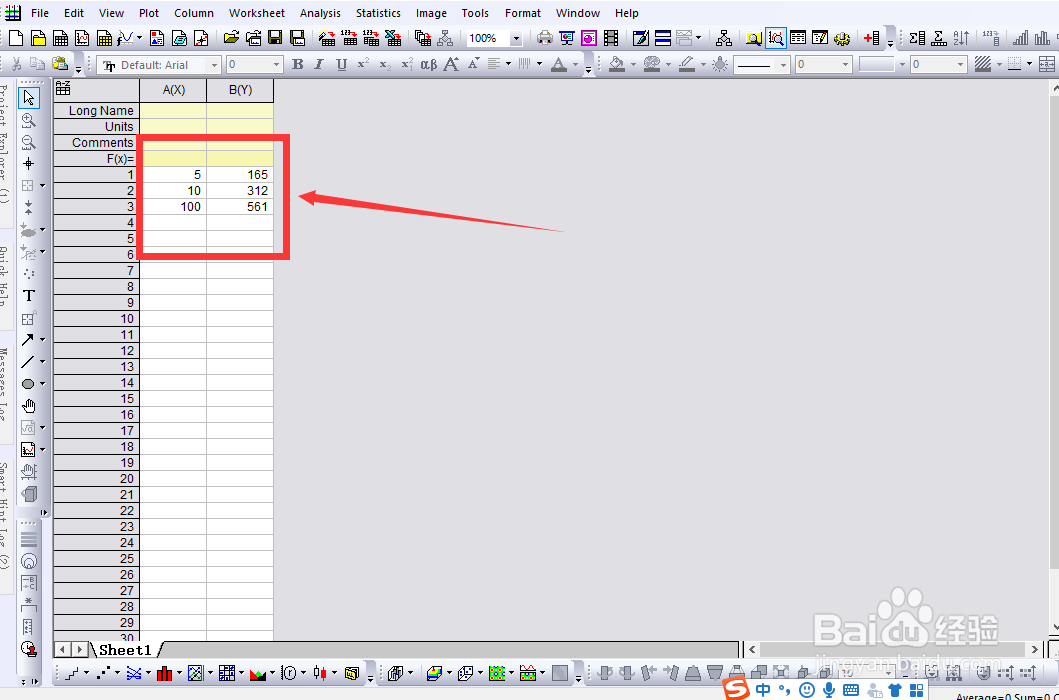Create a new project
The image size is (1059, 700).
(x=16, y=38)
